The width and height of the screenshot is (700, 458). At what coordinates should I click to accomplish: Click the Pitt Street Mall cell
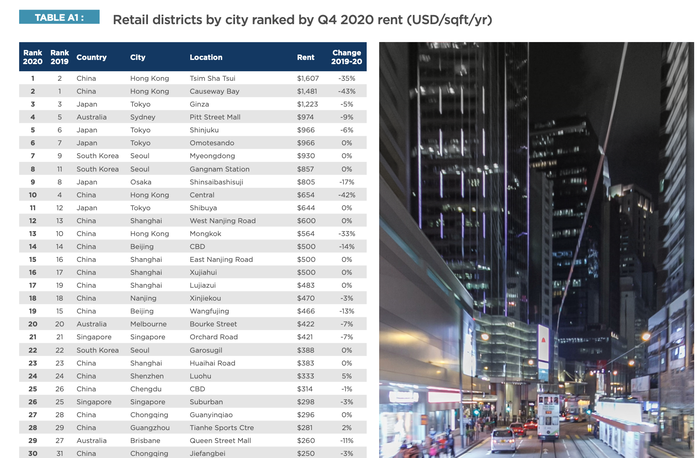(x=215, y=117)
